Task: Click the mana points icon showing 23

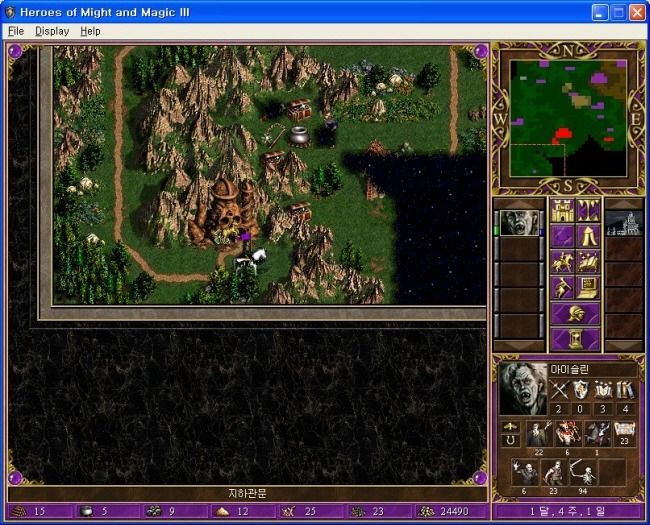Action: tap(624, 434)
